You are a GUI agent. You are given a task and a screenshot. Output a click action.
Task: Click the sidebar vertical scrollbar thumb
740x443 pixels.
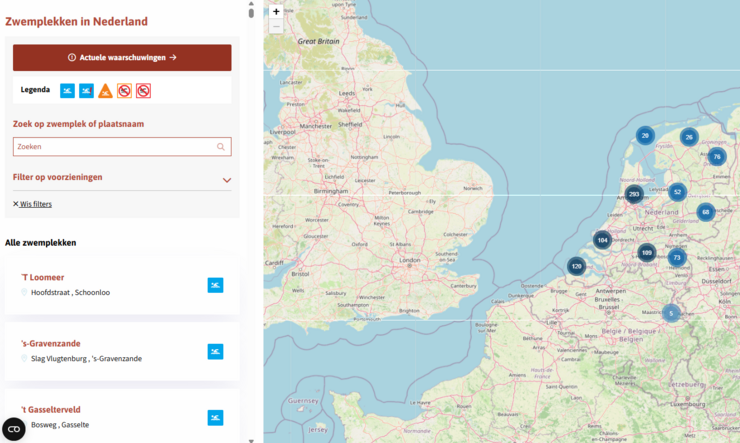pyautogui.click(x=251, y=13)
